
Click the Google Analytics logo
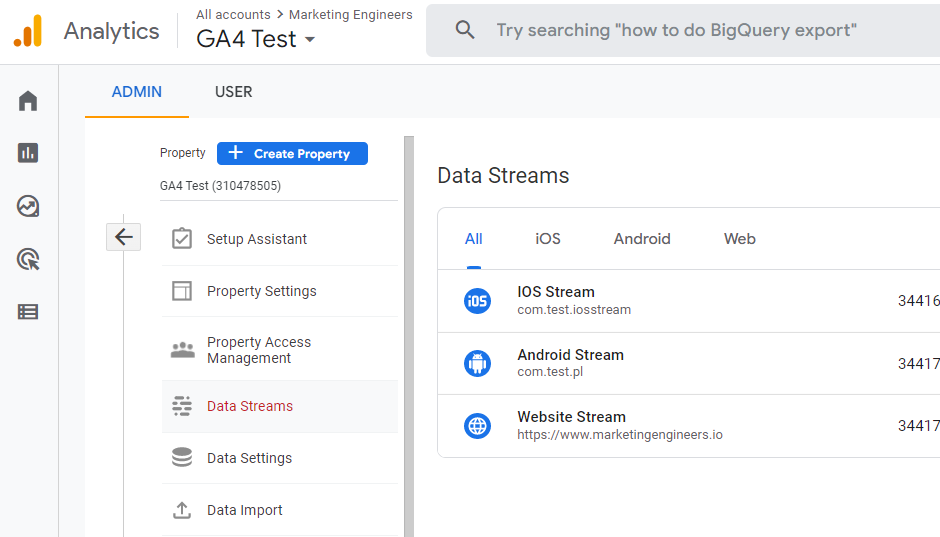pyautogui.click(x=28, y=31)
